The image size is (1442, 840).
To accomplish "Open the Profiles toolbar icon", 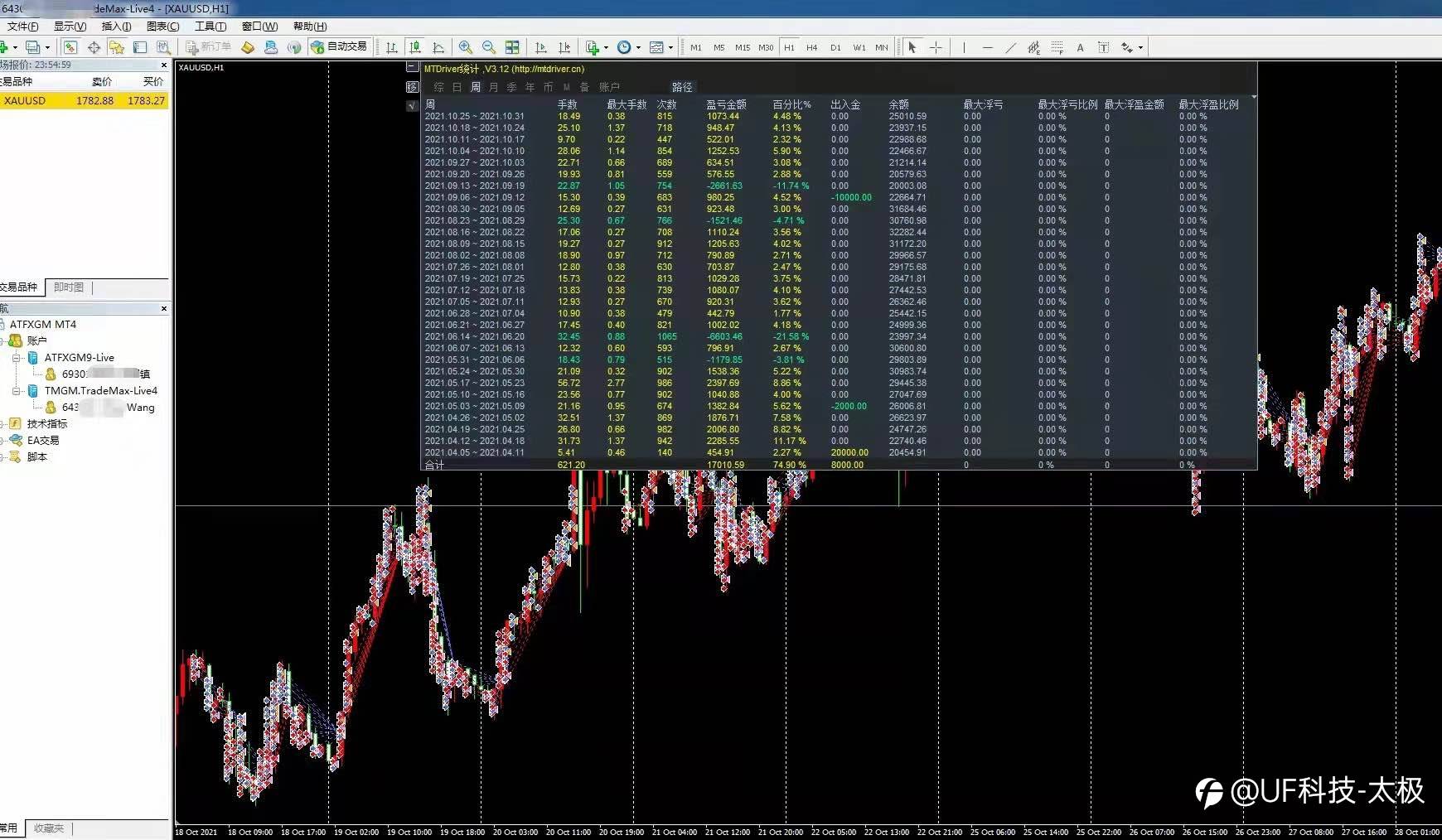I will pyautogui.click(x=32, y=47).
